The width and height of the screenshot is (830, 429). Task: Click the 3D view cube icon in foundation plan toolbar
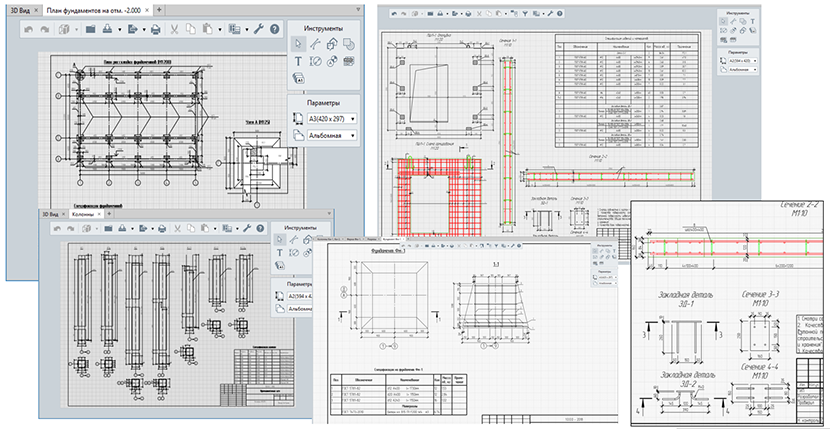tap(63, 29)
